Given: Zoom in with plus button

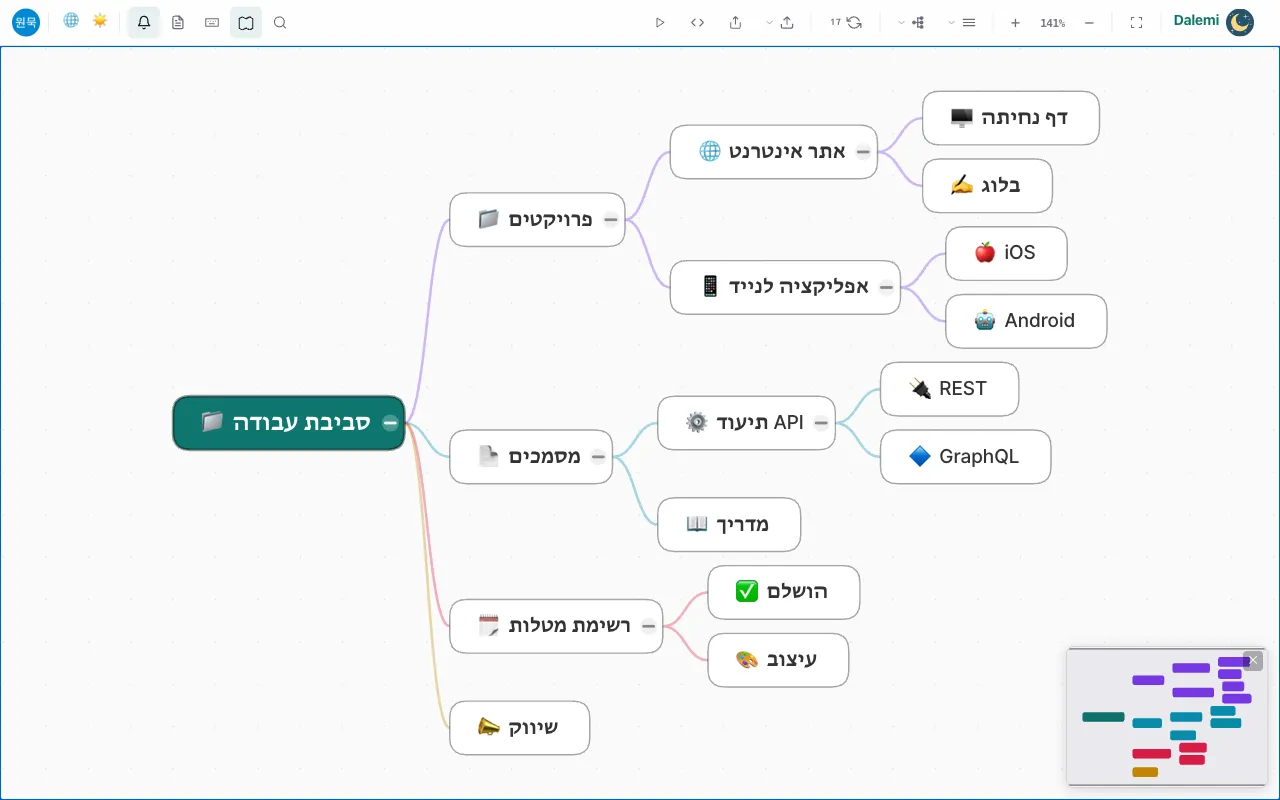Looking at the screenshot, I should (x=1015, y=22).
